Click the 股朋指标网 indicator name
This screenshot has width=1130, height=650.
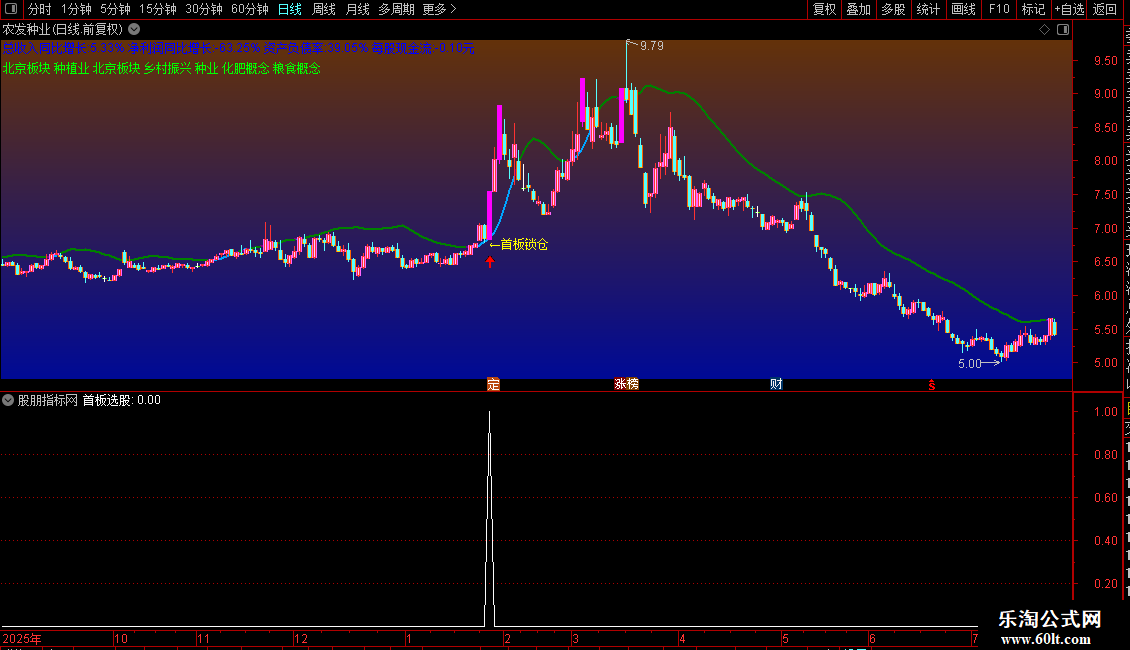(48, 400)
